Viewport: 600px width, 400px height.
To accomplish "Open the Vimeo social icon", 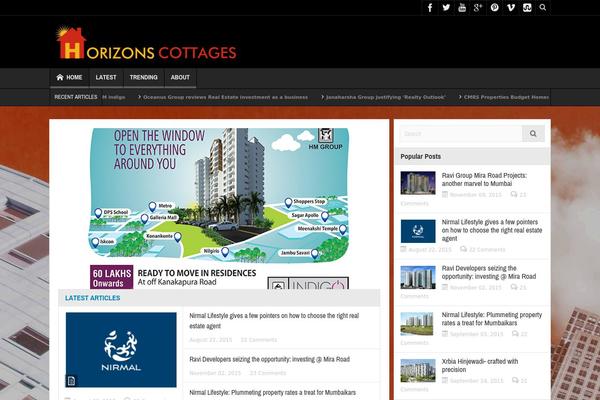I will click(x=511, y=8).
